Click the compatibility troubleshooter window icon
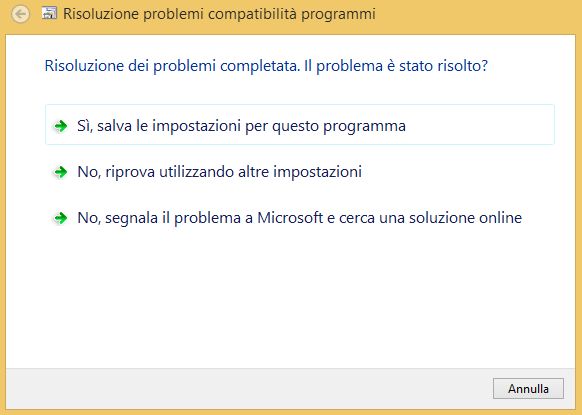 (49, 13)
